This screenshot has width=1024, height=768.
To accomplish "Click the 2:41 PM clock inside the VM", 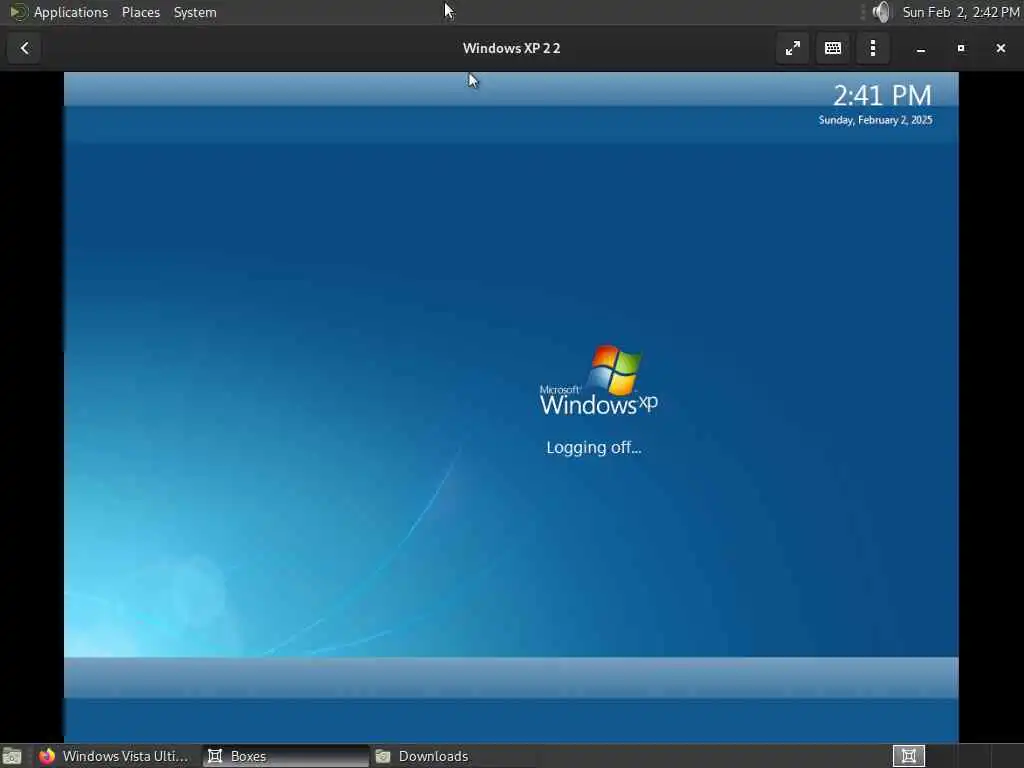I will (x=882, y=96).
